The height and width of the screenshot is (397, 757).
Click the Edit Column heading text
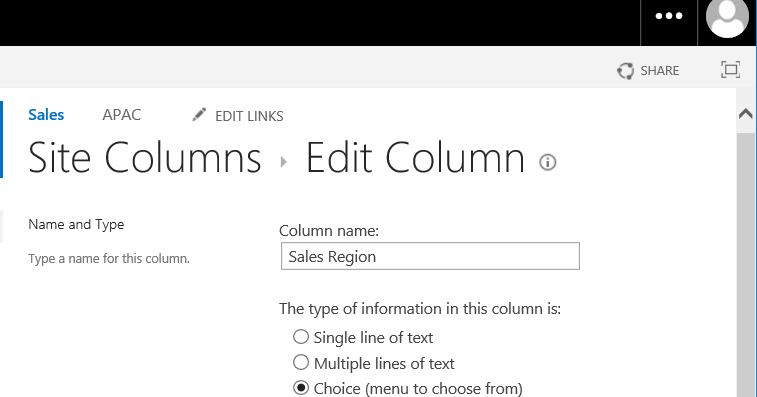point(415,157)
